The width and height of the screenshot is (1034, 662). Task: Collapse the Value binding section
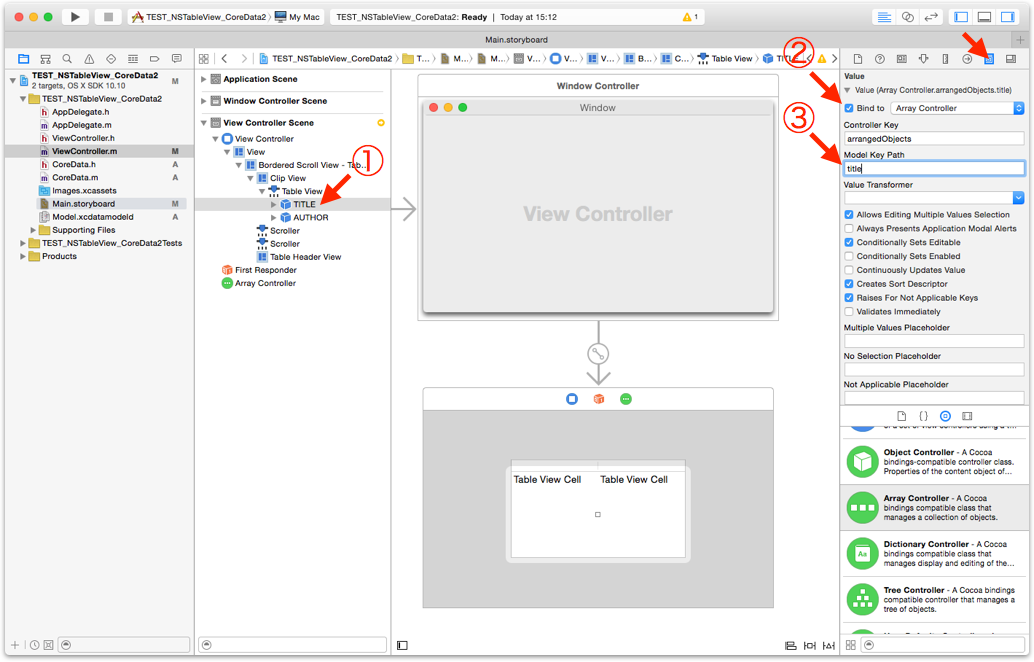(x=848, y=90)
